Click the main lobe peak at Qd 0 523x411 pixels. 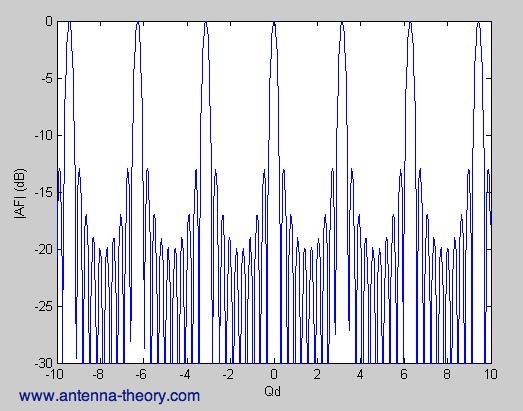coord(274,23)
